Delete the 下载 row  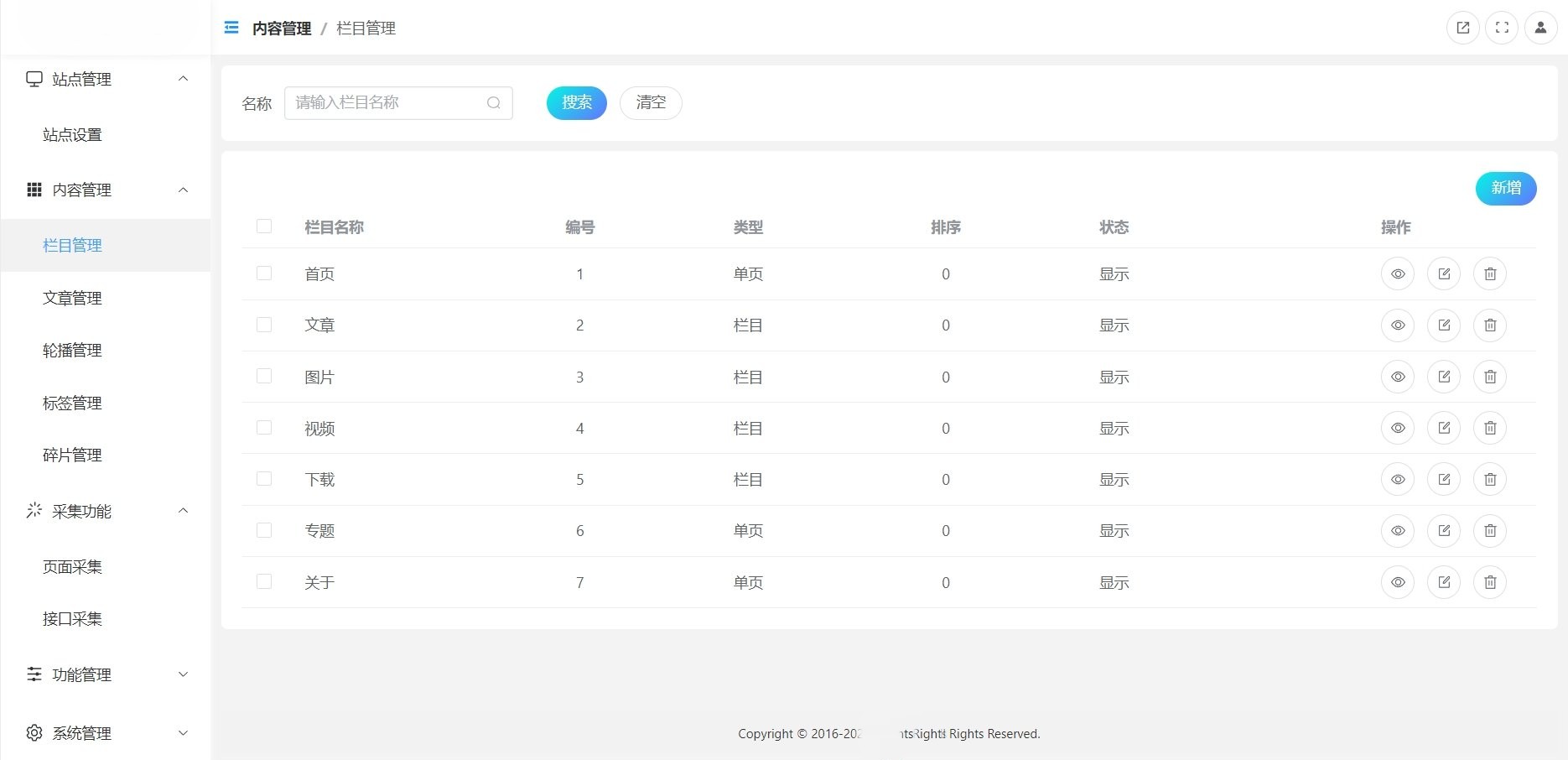coord(1490,479)
